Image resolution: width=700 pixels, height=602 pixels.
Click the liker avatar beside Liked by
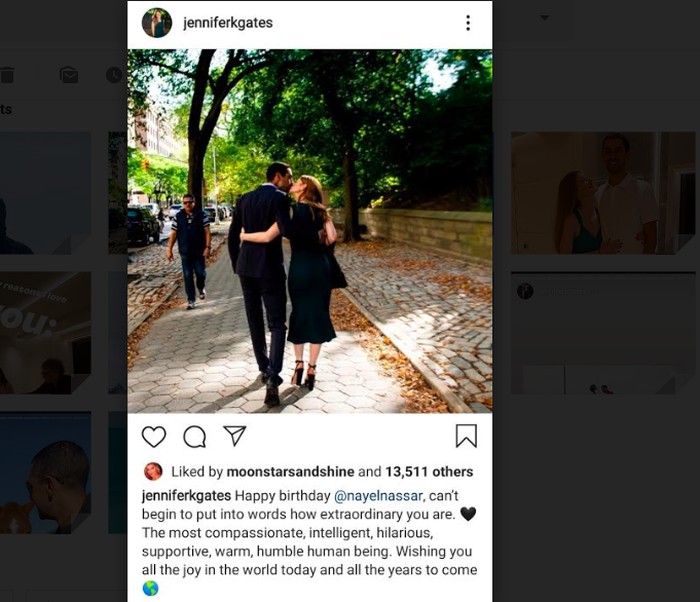point(153,472)
